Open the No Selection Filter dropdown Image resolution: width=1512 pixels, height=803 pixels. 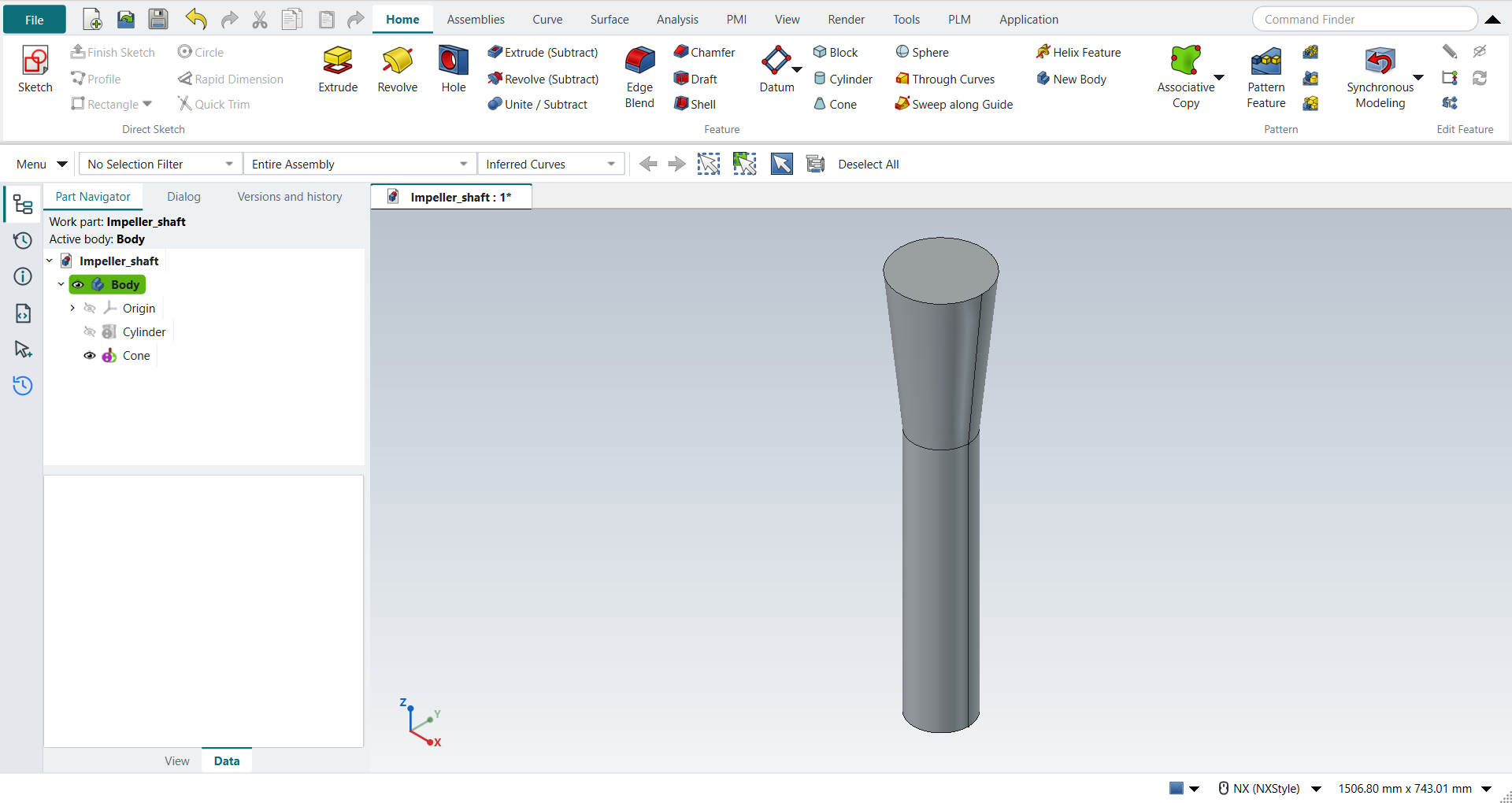pyautogui.click(x=161, y=164)
